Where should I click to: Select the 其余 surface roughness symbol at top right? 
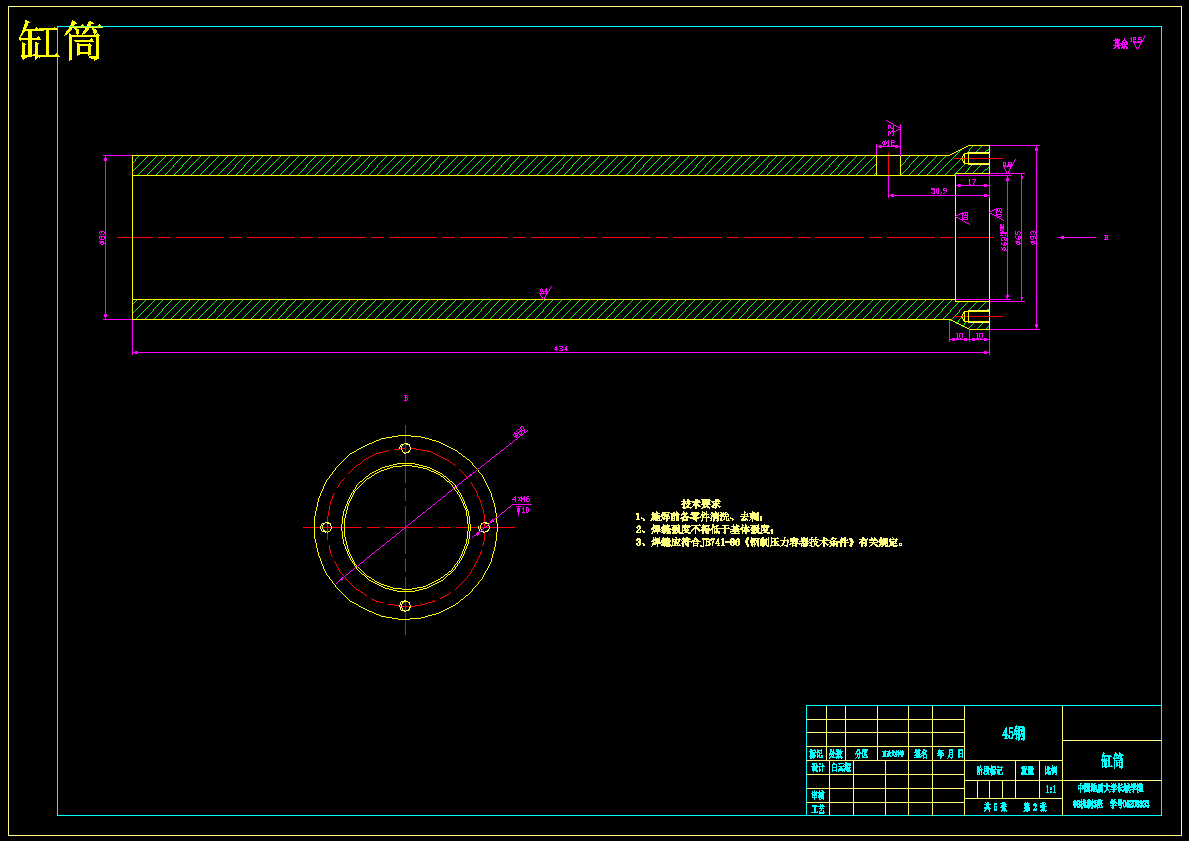[x=1128, y=43]
